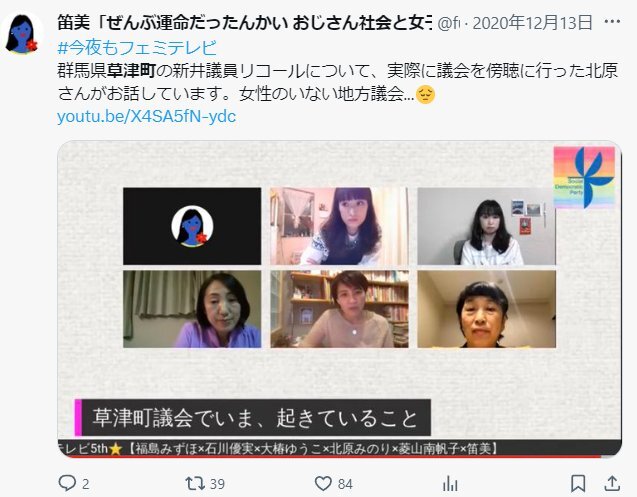The height and width of the screenshot is (497, 637).
Task: Click the black avatar video tile
Action: pos(192,226)
